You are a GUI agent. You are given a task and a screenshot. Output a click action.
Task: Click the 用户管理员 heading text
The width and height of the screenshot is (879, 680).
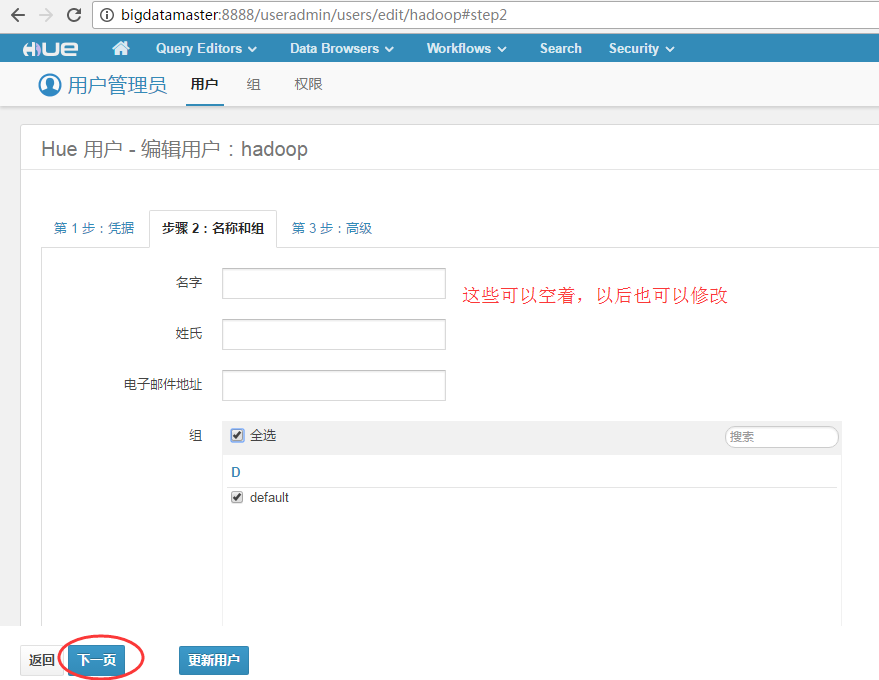pos(117,85)
